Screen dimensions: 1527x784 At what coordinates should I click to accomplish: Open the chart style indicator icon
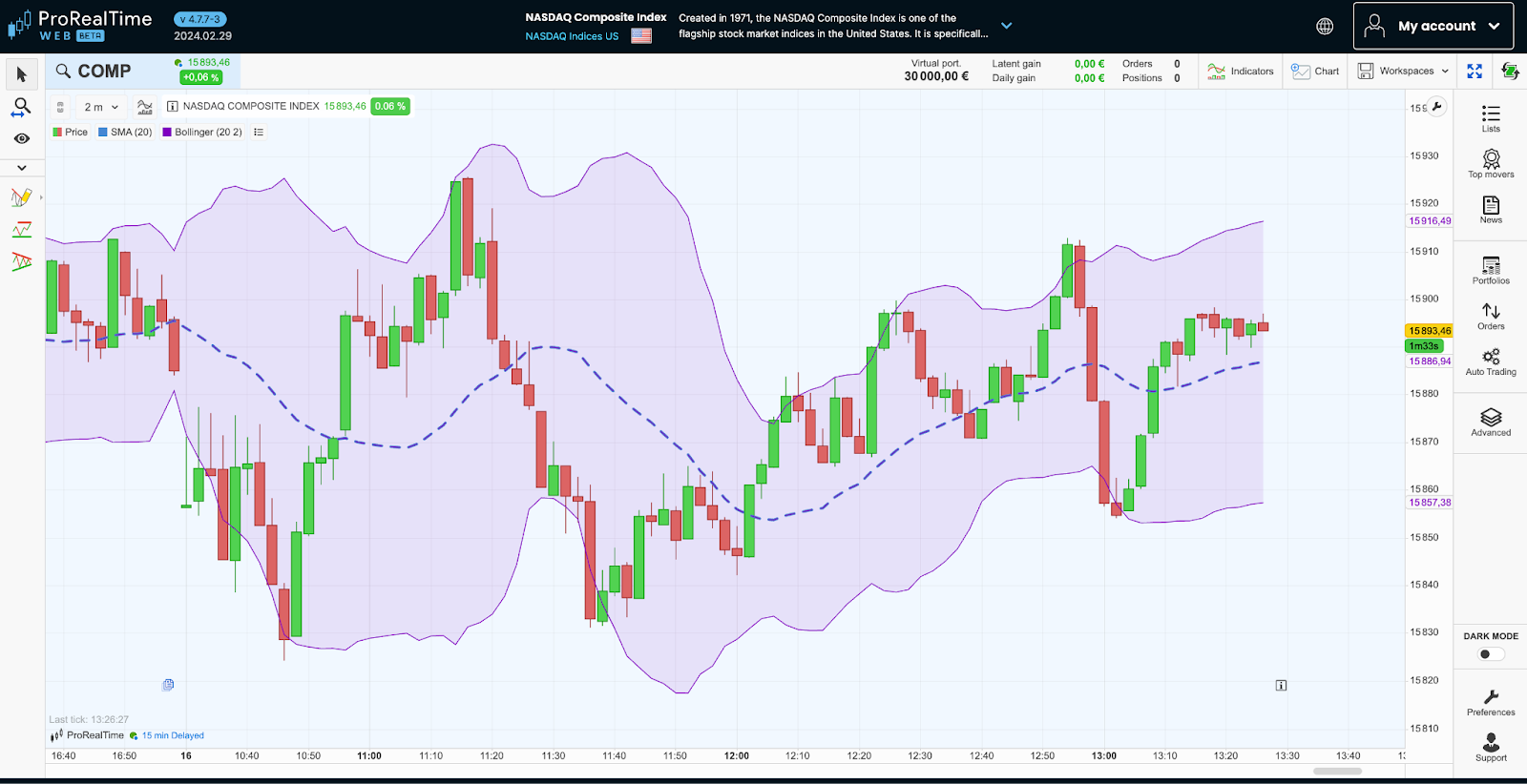click(x=145, y=107)
